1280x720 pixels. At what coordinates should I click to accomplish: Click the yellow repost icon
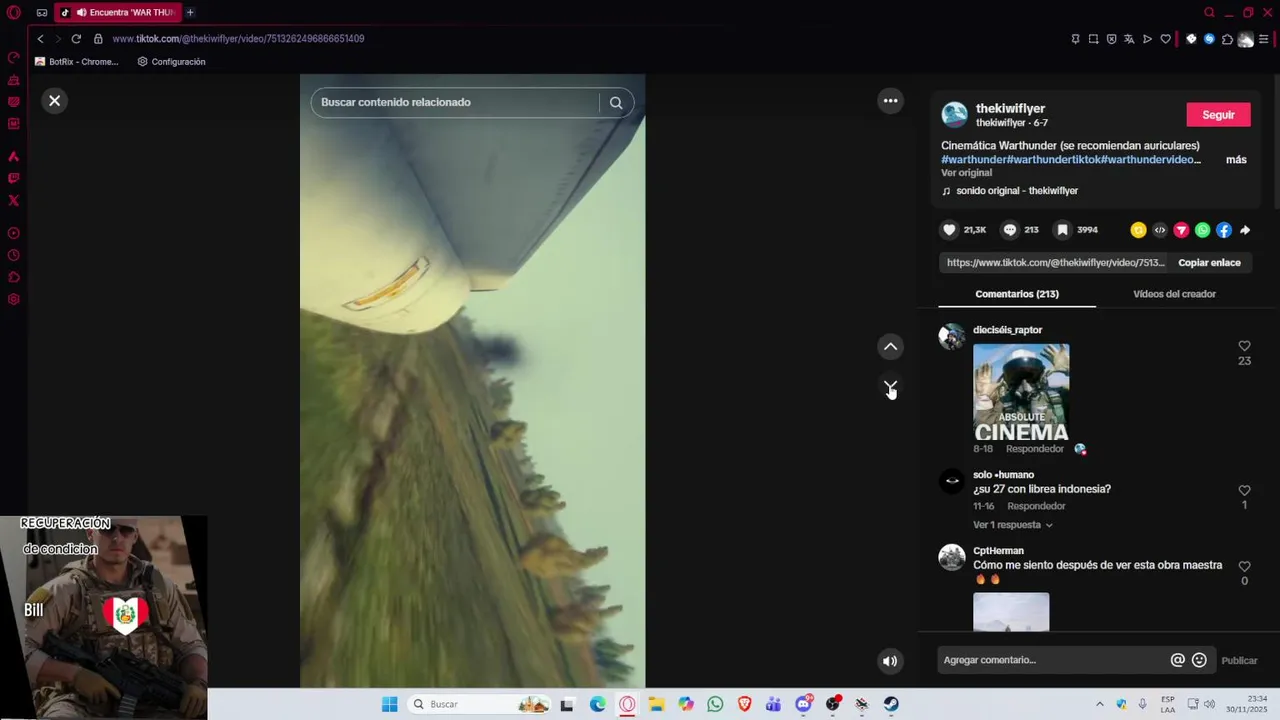pyautogui.click(x=1138, y=230)
